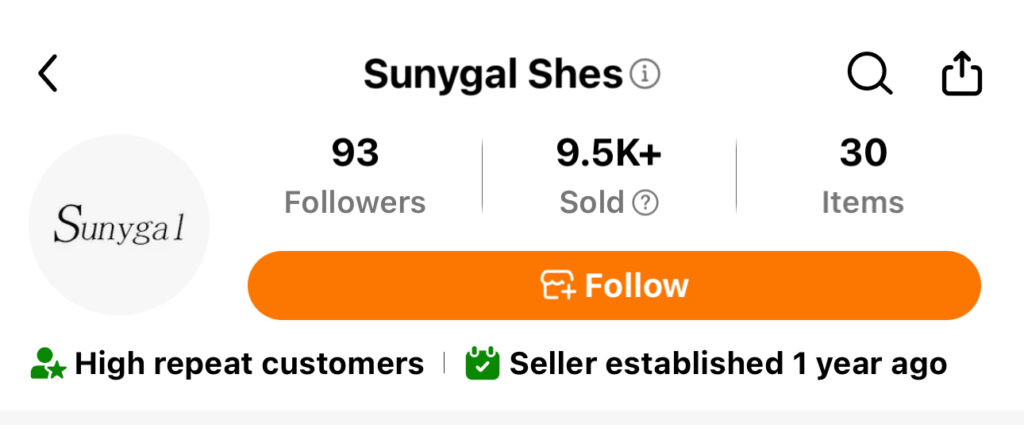The image size is (1024, 436).
Task: Click Seller established 1 year ago text
Action: click(x=728, y=364)
